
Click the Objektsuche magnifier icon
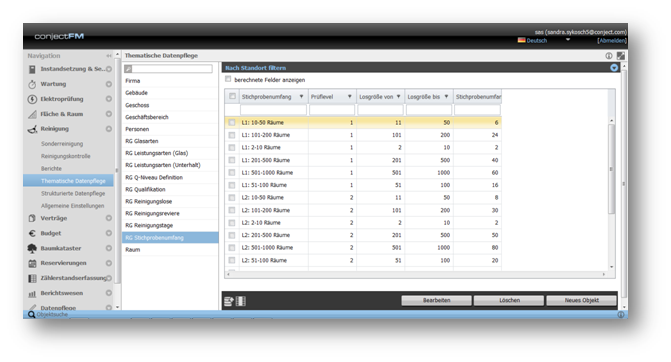(x=31, y=315)
